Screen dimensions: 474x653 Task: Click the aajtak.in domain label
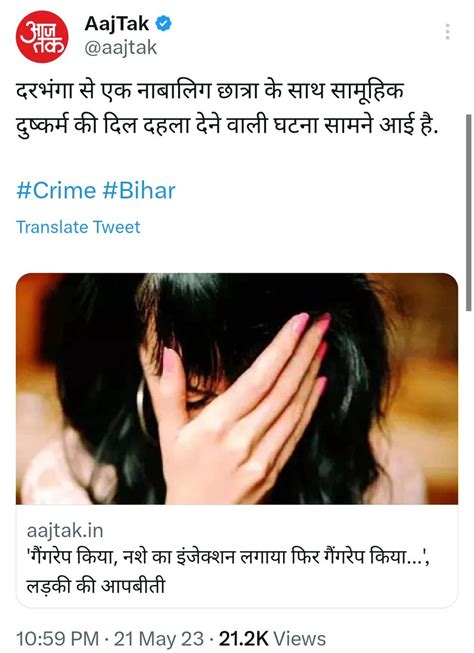pyautogui.click(x=65, y=531)
